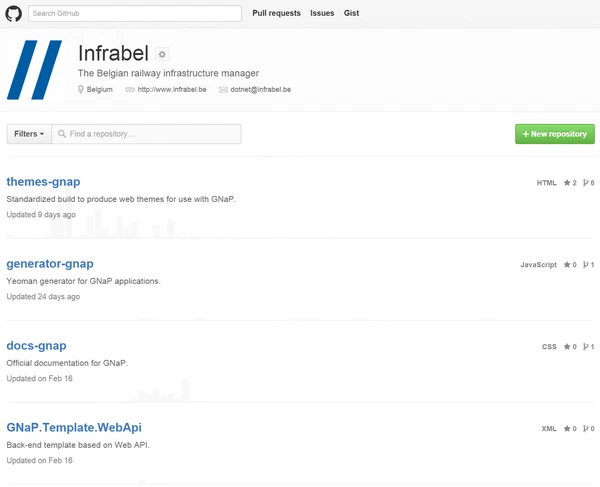The height and width of the screenshot is (487, 600).
Task: Email dotnet@infrabel.be link
Action: coord(261,90)
